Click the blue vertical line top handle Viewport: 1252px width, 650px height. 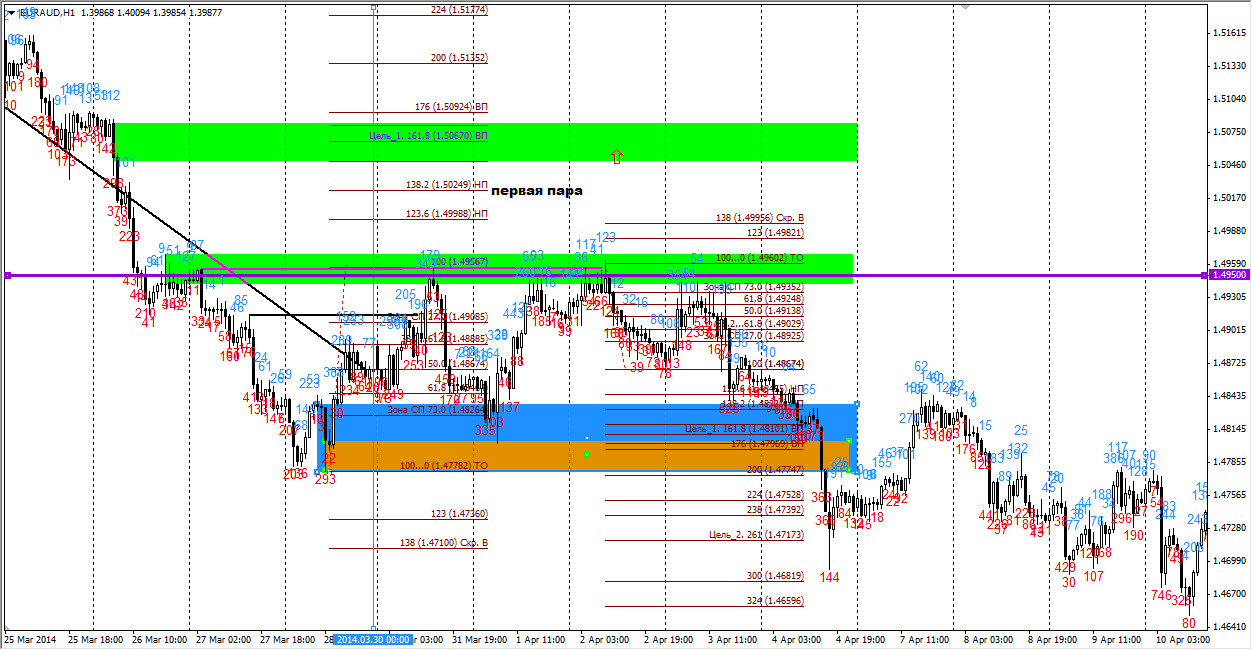point(374,7)
